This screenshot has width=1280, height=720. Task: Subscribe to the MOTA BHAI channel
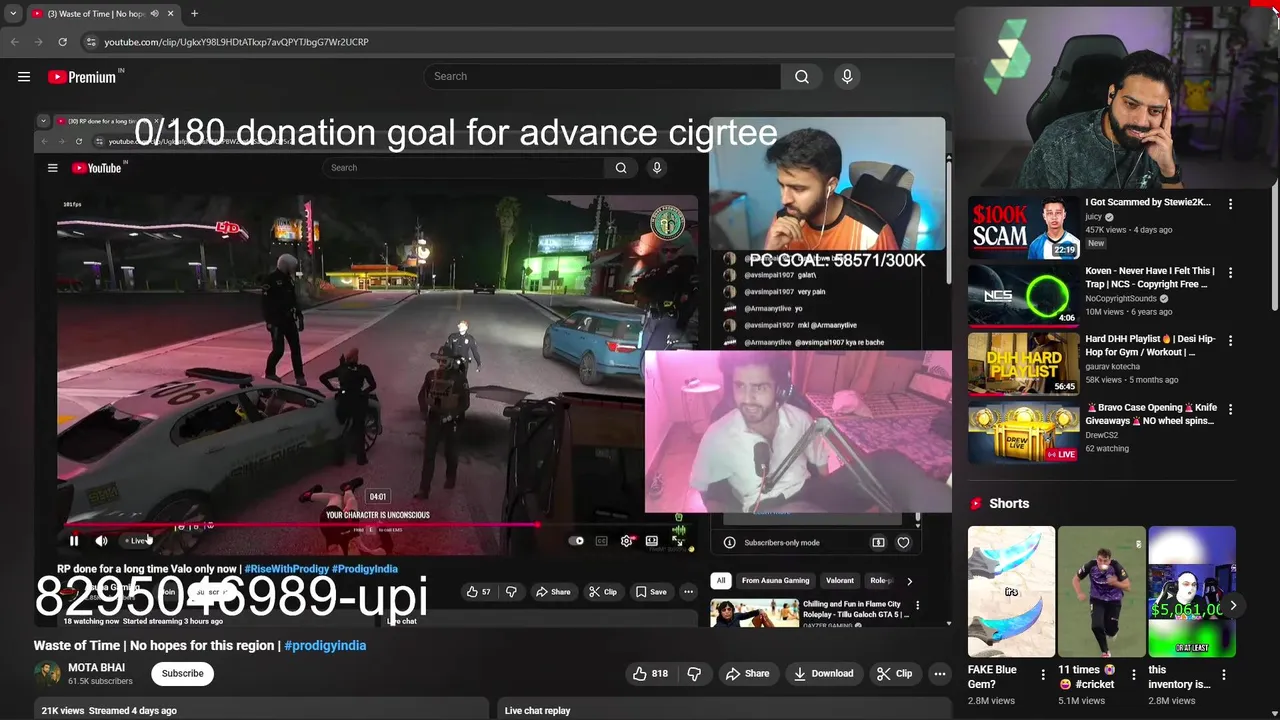click(x=183, y=673)
